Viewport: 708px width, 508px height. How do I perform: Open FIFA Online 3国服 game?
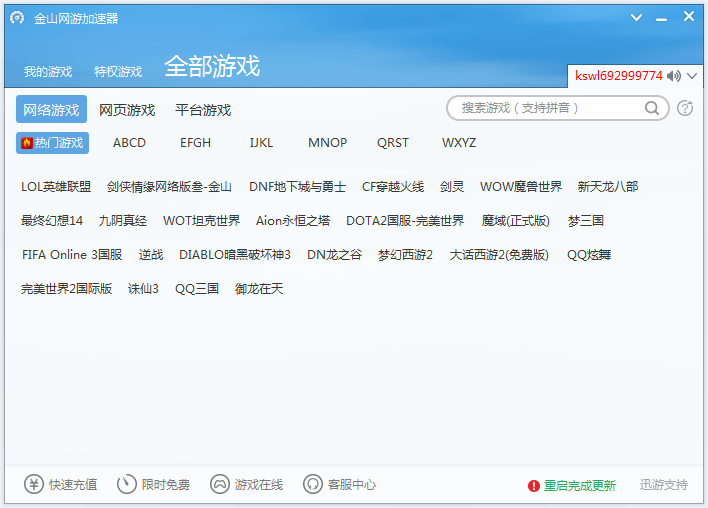coord(72,255)
